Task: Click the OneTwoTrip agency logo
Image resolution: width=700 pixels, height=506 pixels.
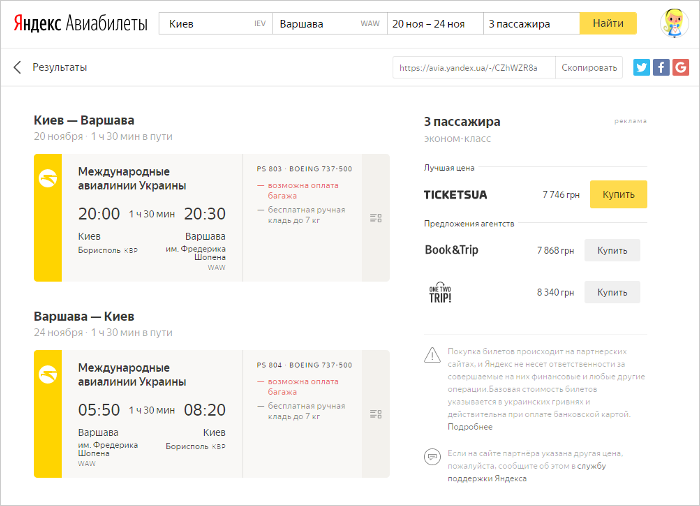Action: (x=440, y=293)
